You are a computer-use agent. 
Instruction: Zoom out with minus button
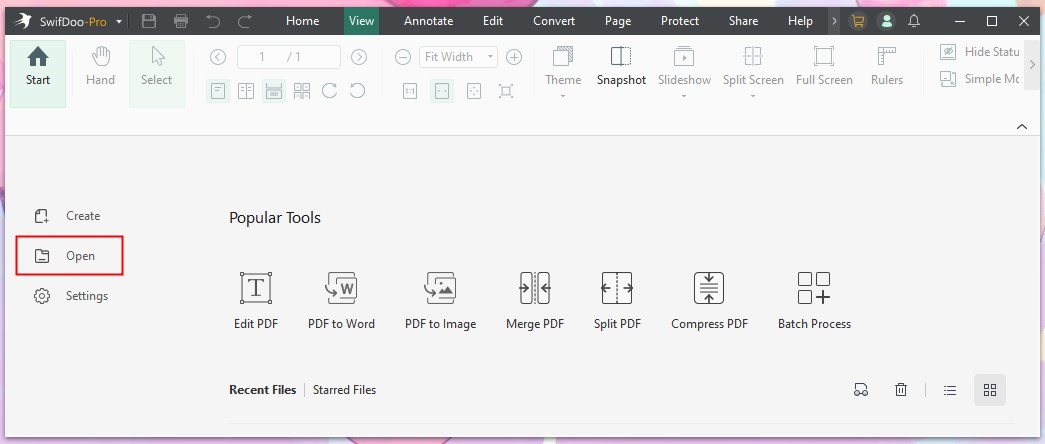pyautogui.click(x=403, y=57)
